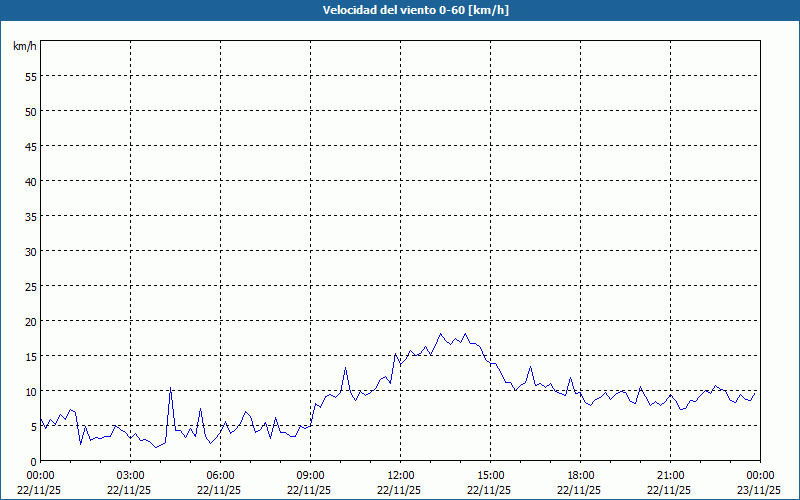Select the 25 label on vertical axis
Viewport: 800px width, 500px height.
30,286
